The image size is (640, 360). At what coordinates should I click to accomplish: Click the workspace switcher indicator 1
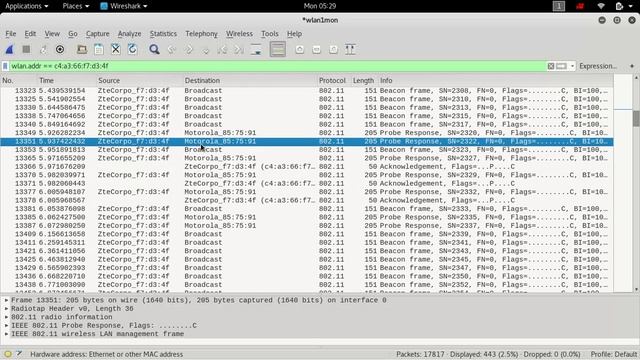point(559,6)
